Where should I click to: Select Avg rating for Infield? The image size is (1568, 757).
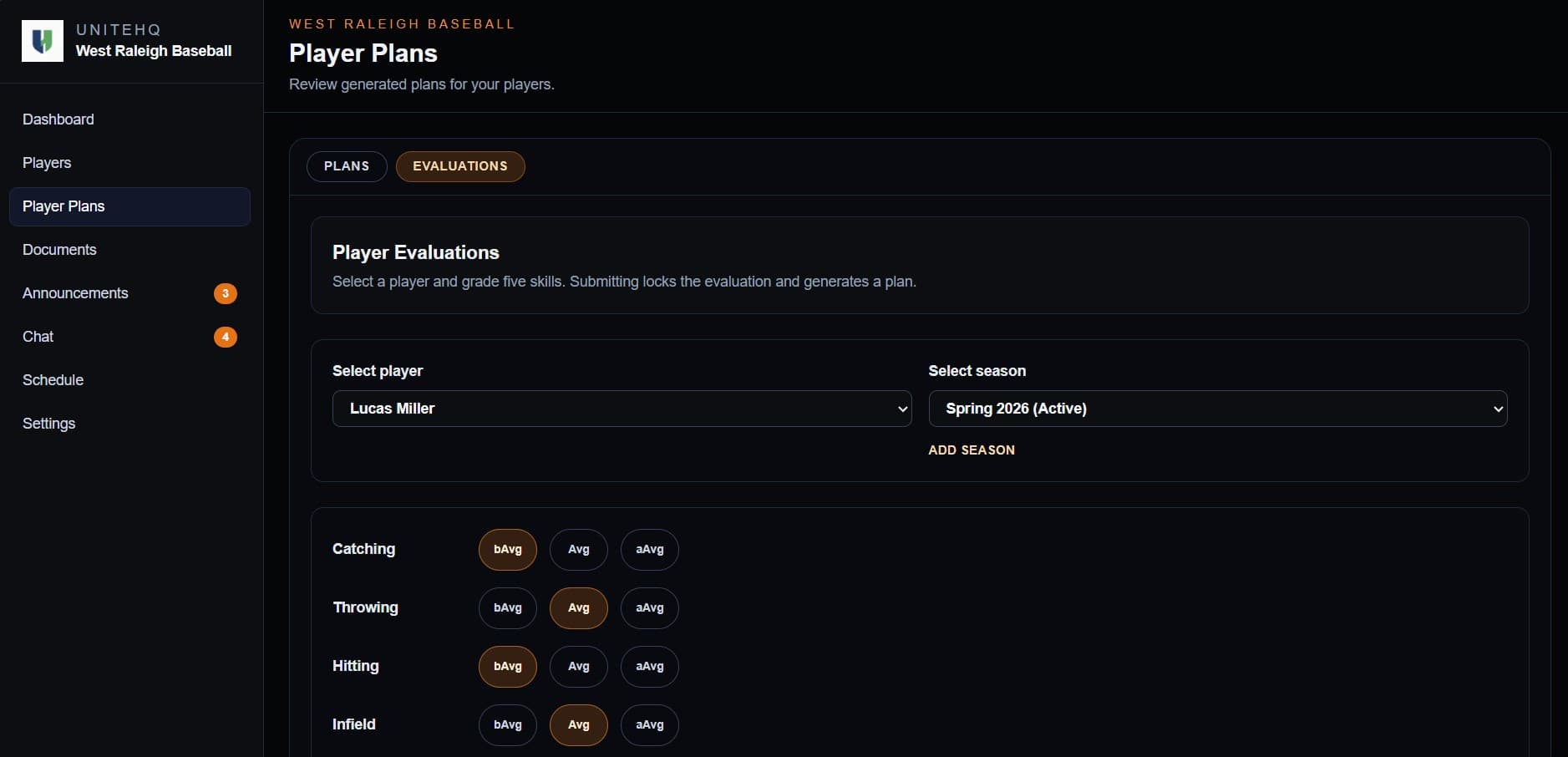click(x=579, y=724)
